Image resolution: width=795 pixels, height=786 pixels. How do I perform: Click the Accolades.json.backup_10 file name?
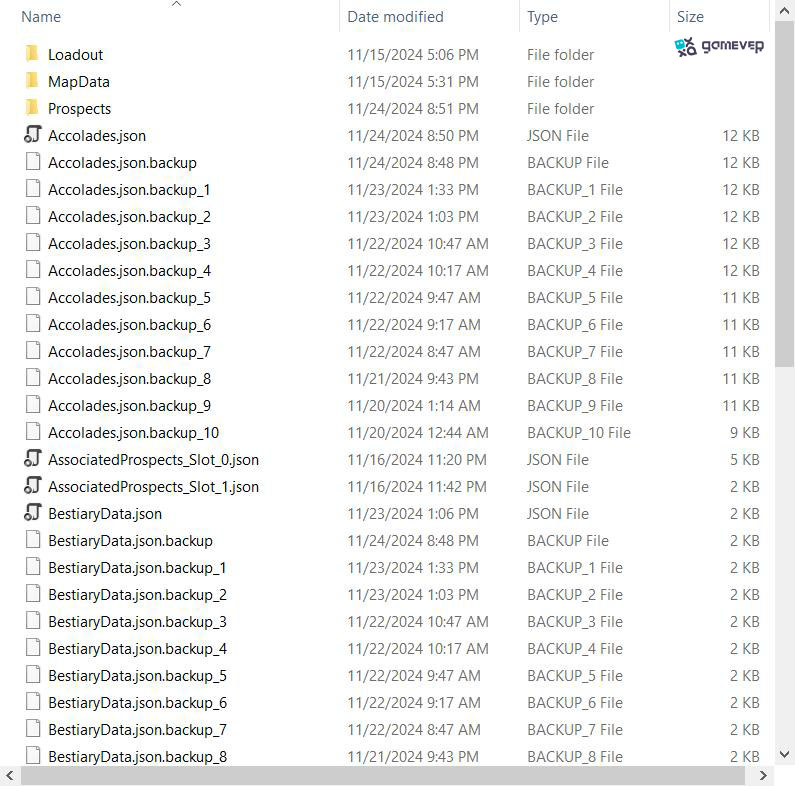[x=133, y=433]
